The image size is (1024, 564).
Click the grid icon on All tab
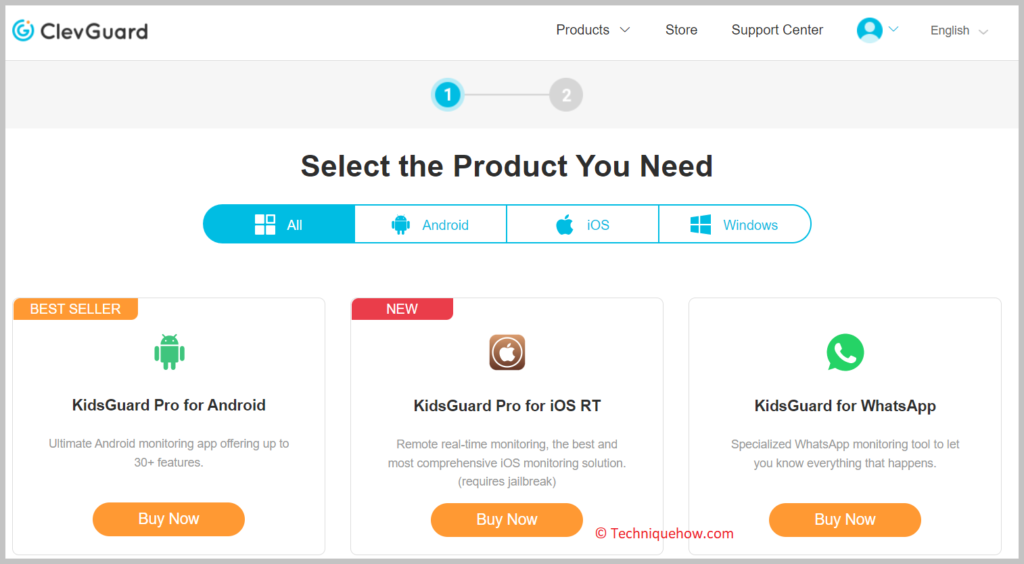tap(265, 225)
